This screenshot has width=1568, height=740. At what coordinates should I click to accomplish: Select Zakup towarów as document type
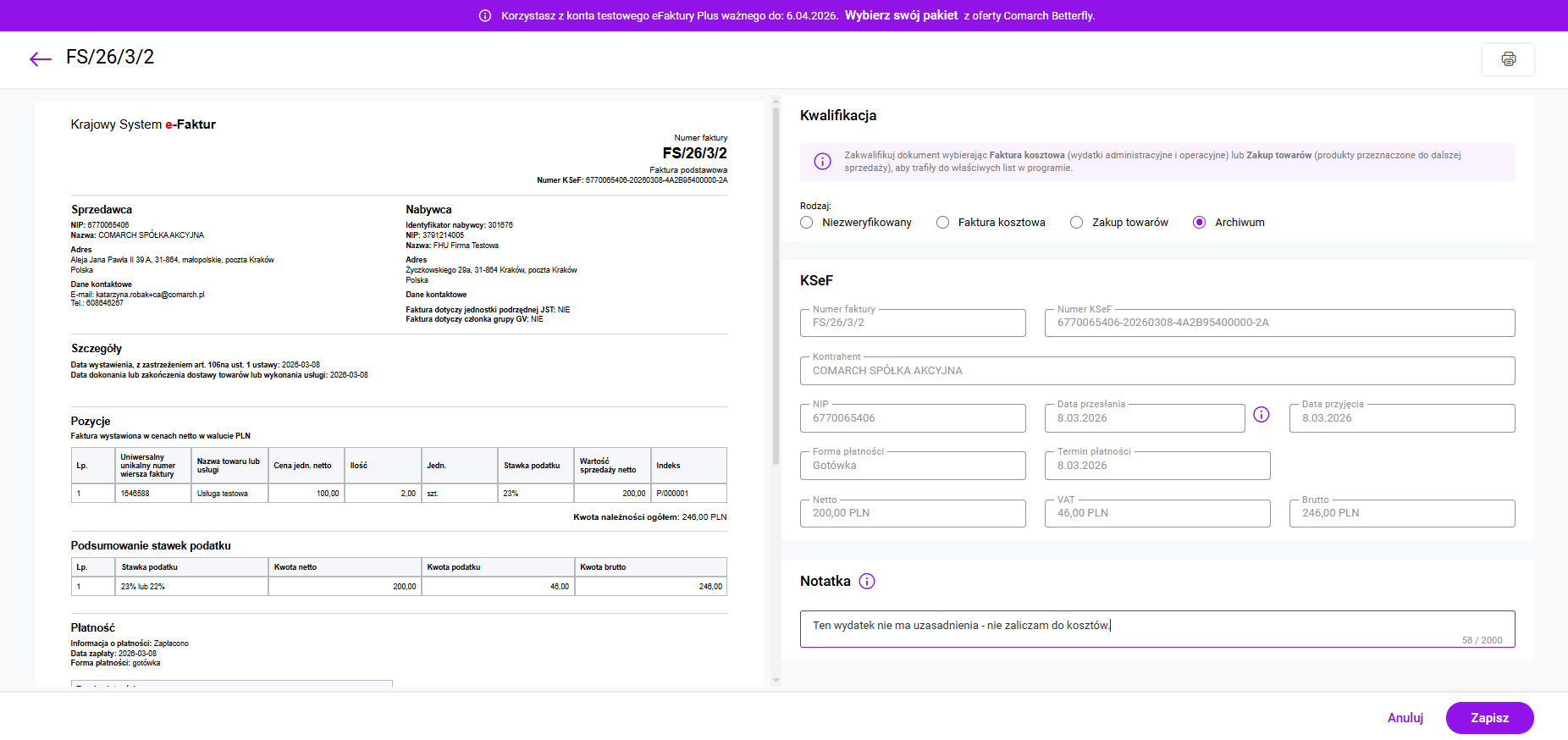coord(1076,223)
